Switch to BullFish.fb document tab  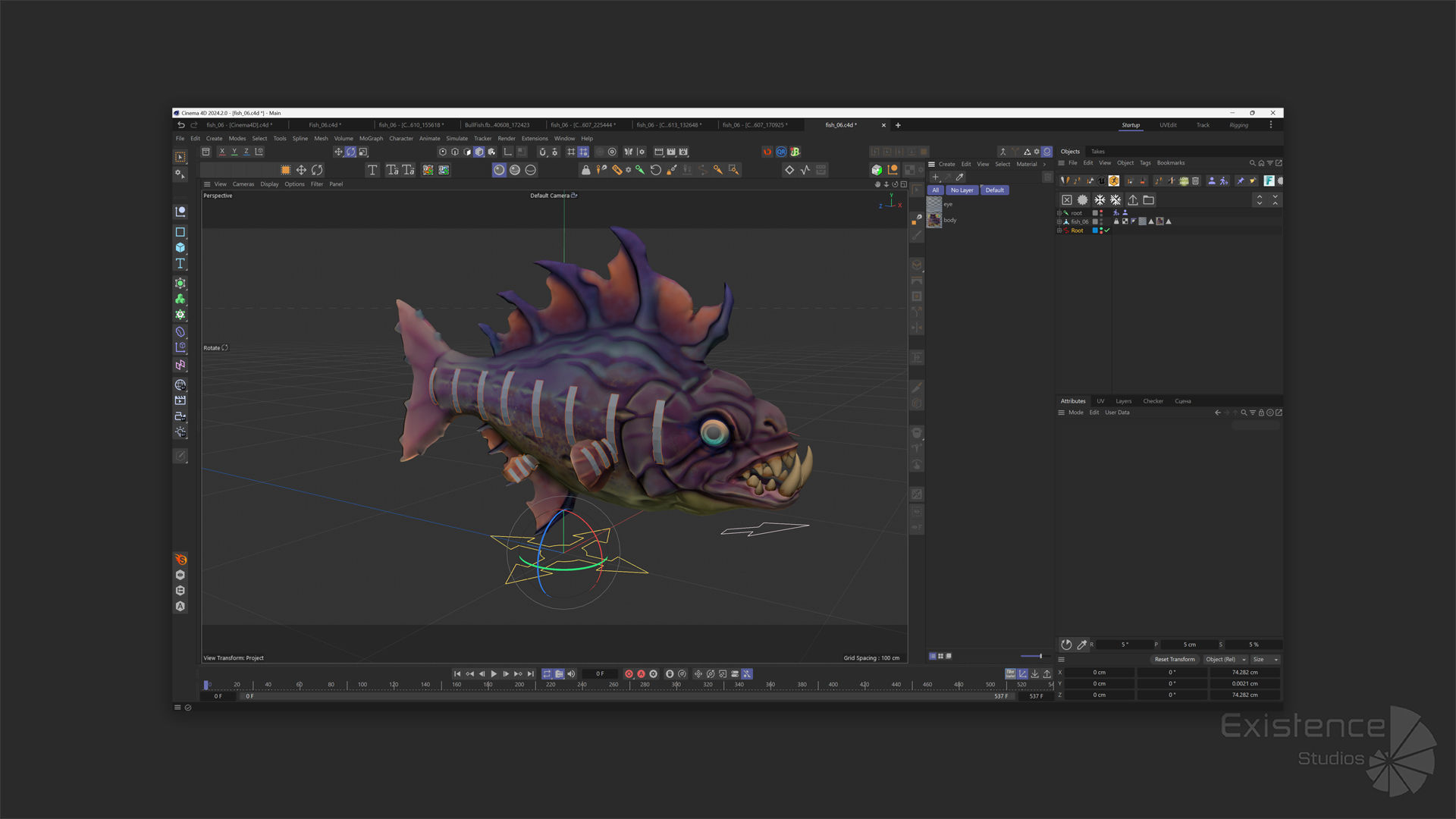click(x=497, y=125)
